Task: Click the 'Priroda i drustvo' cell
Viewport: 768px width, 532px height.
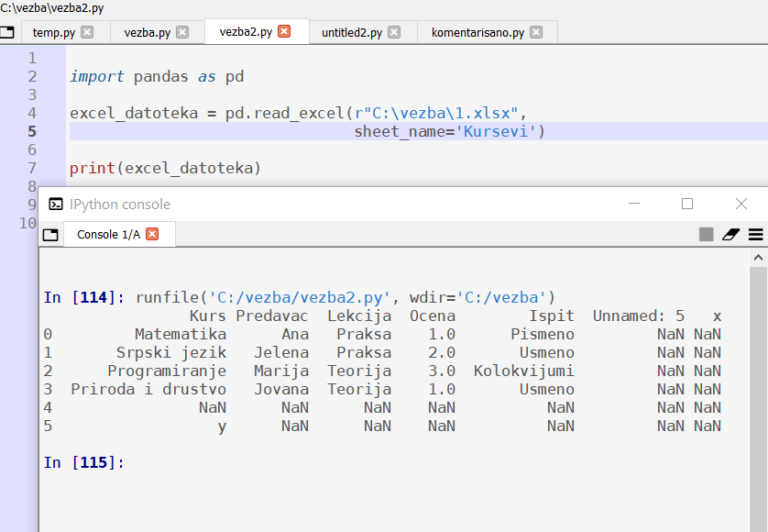Action: point(148,389)
